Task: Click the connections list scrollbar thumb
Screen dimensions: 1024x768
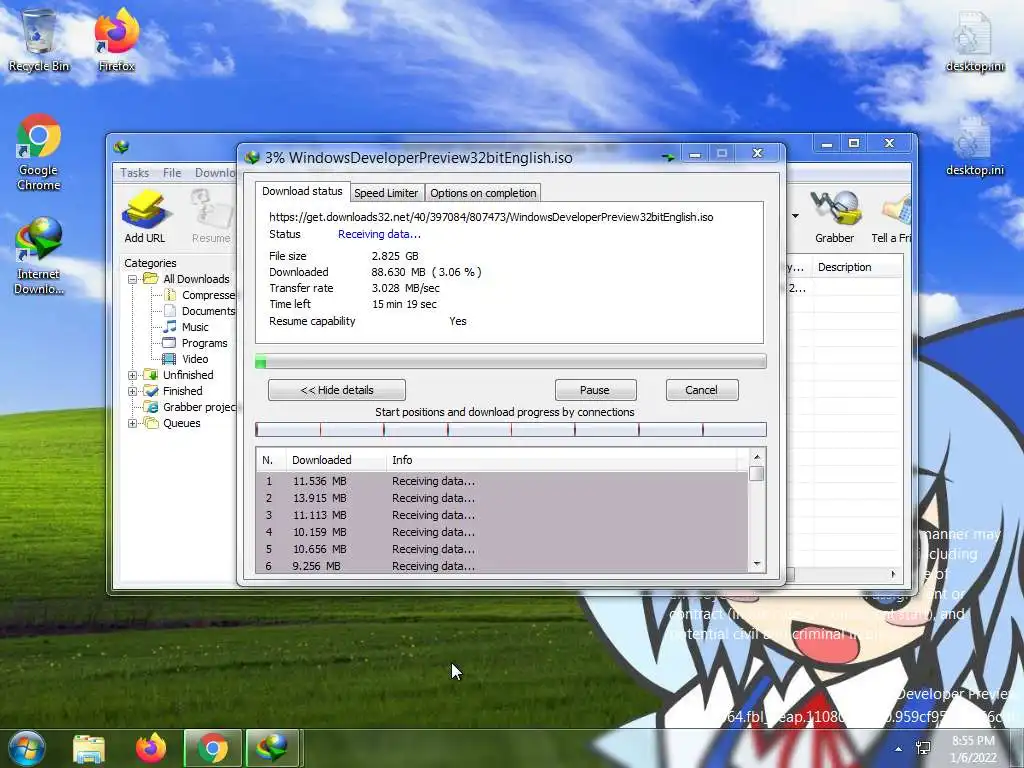Action: coord(756,473)
